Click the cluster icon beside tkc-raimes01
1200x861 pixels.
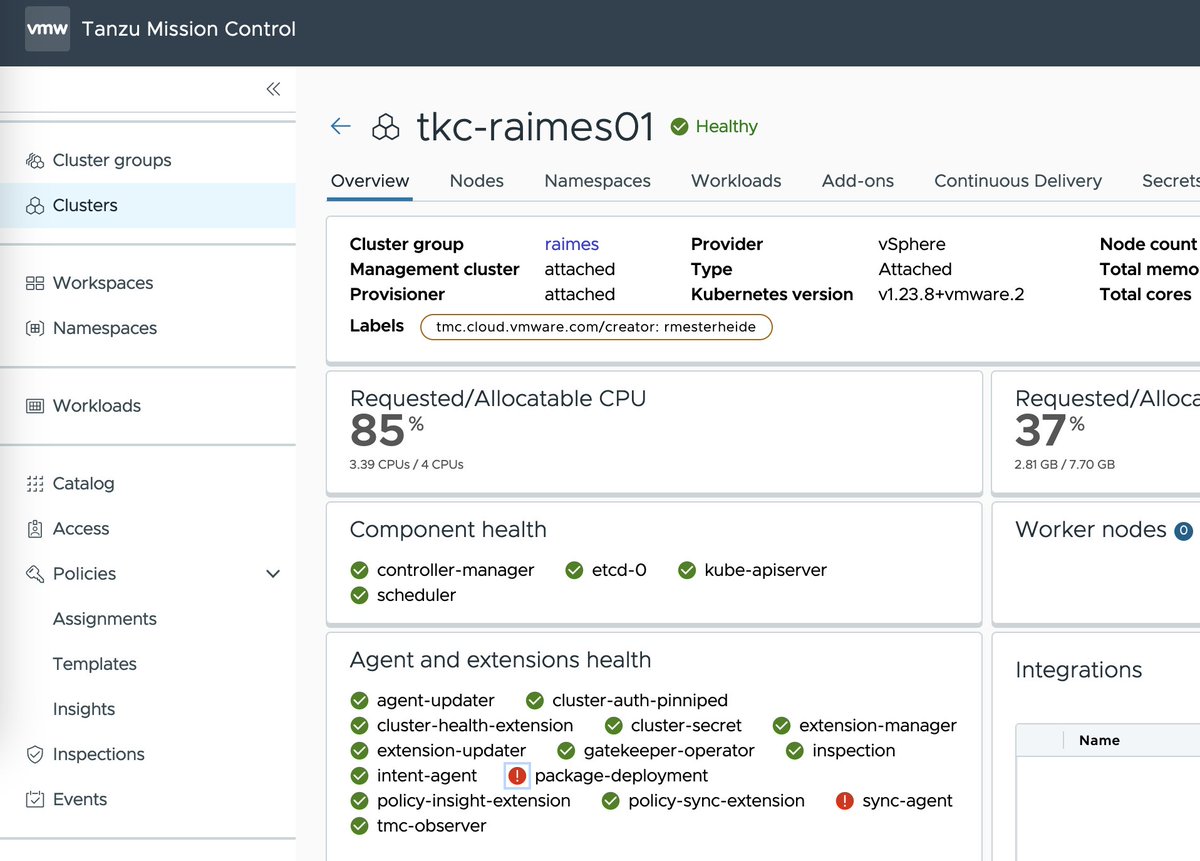click(x=385, y=127)
